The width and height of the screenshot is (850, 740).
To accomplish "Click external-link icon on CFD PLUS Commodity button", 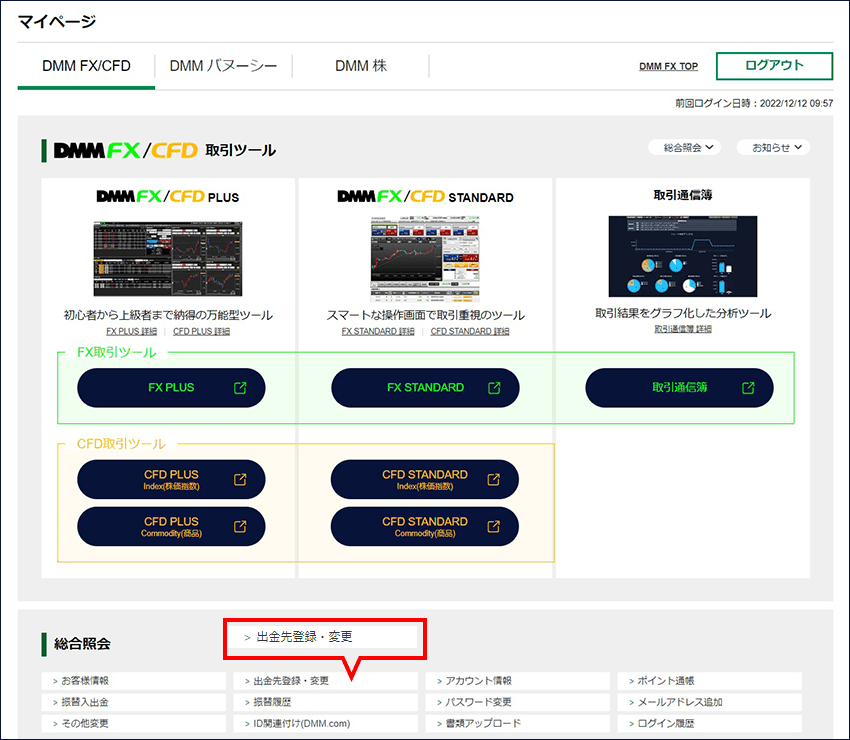I will [x=240, y=526].
